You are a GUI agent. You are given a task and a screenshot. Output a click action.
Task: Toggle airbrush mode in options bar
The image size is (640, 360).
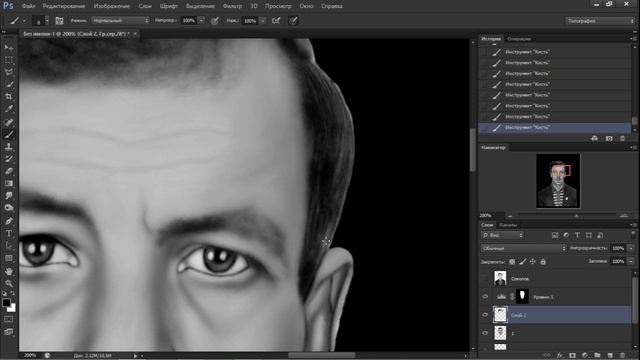tap(276, 21)
